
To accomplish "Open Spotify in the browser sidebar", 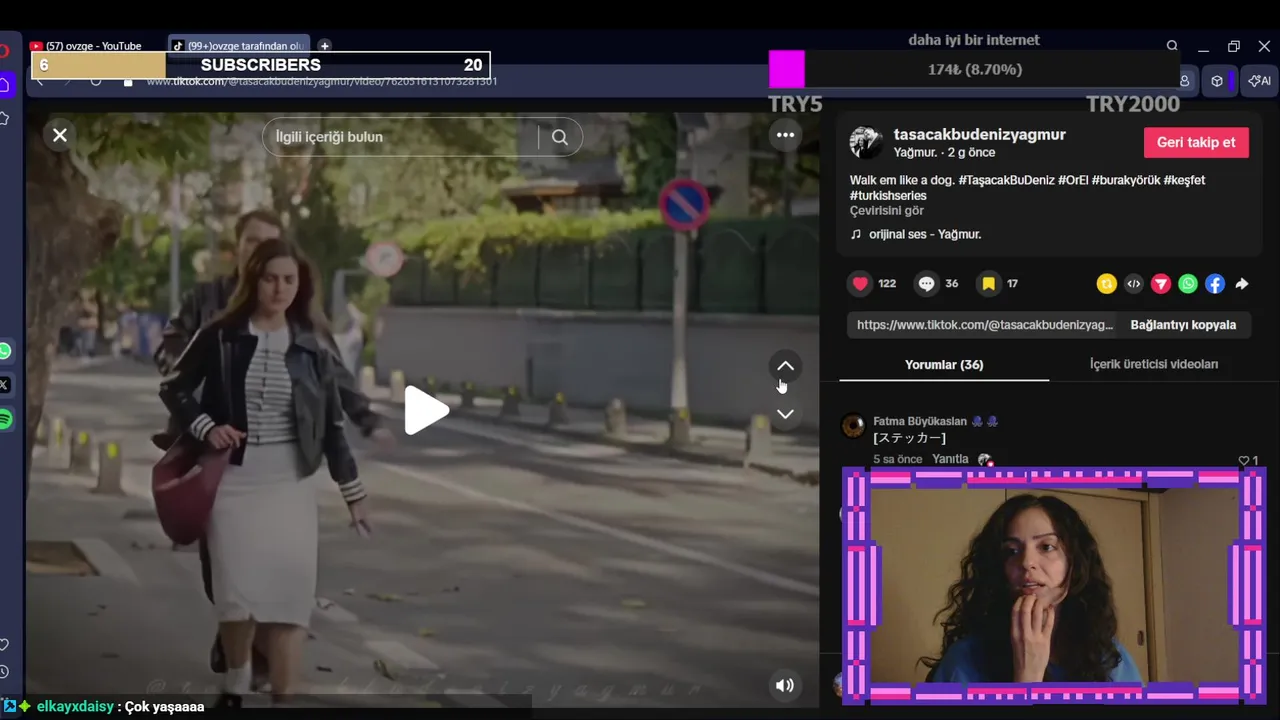I will click(5, 420).
